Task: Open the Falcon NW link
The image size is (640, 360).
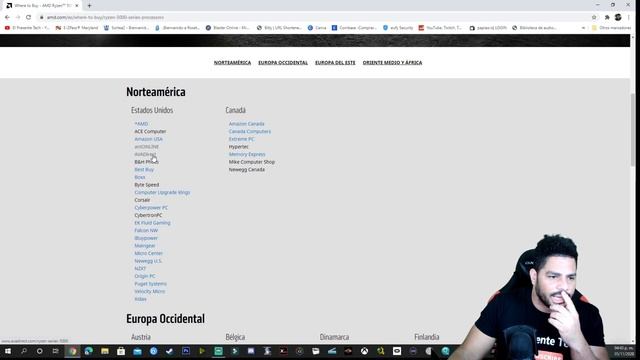Action: 146,231
